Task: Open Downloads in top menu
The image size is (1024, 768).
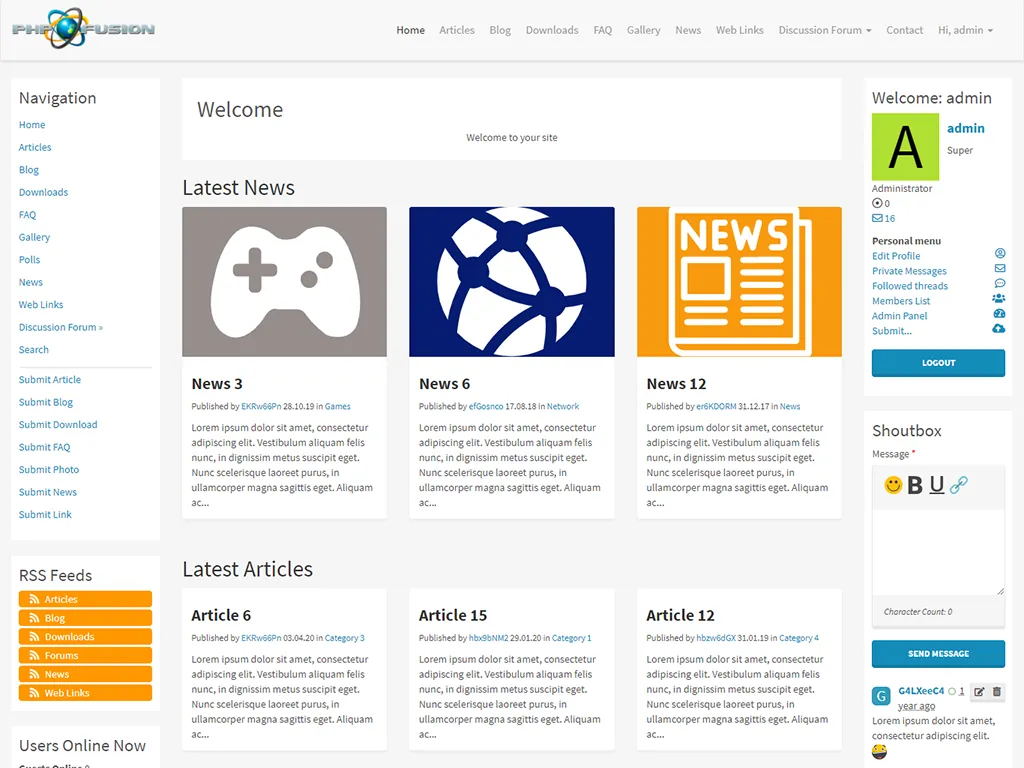Action: tap(552, 30)
